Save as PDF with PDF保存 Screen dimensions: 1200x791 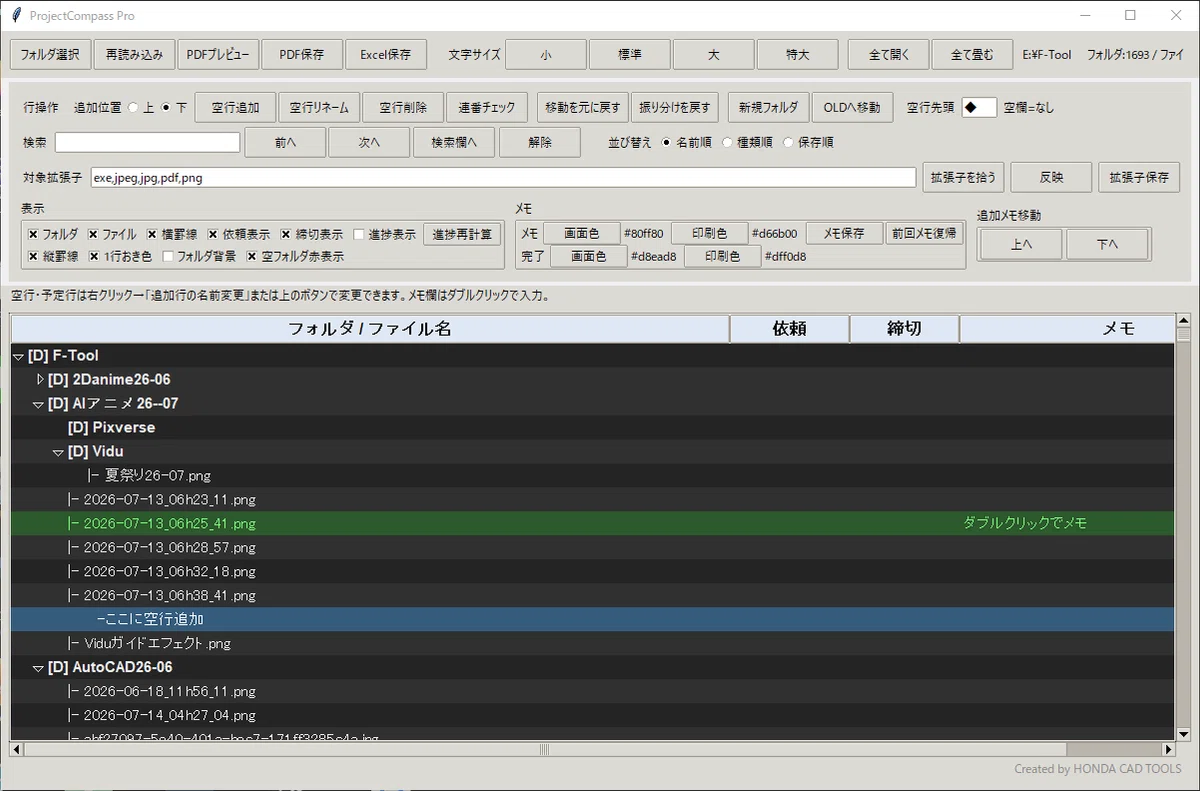pyautogui.click(x=302, y=55)
